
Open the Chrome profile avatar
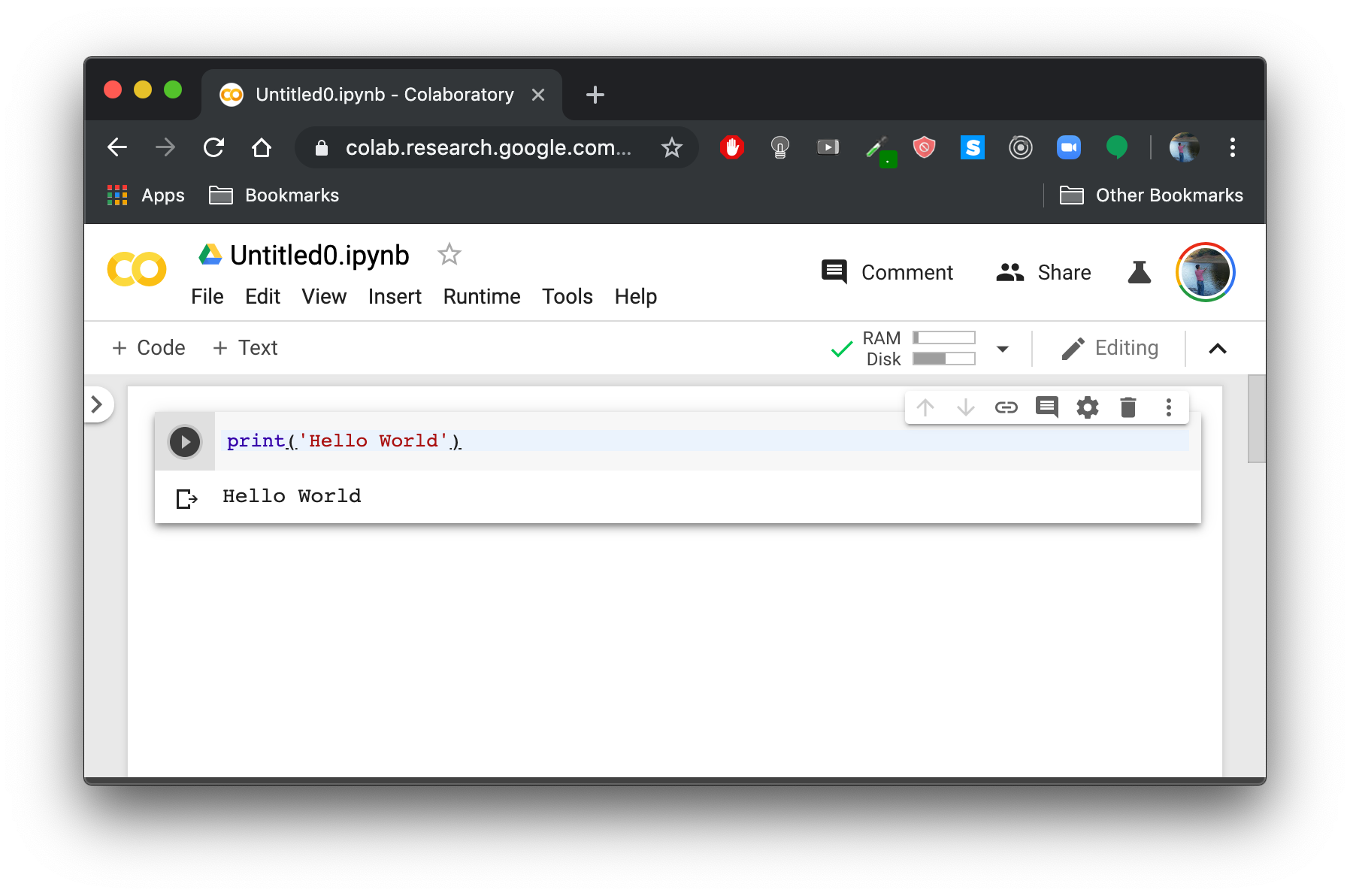tap(1185, 147)
